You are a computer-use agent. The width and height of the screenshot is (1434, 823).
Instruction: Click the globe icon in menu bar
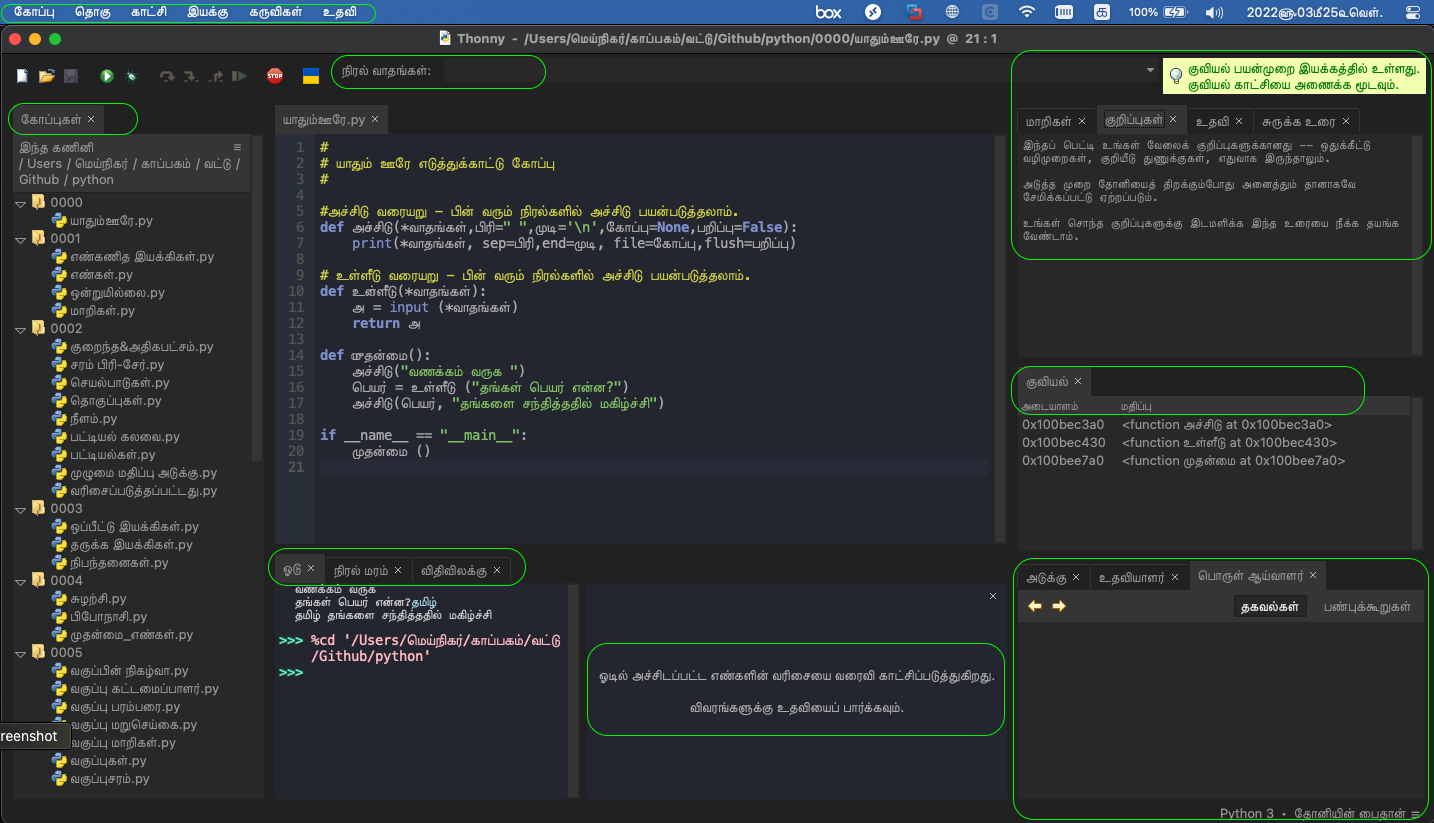pos(952,13)
